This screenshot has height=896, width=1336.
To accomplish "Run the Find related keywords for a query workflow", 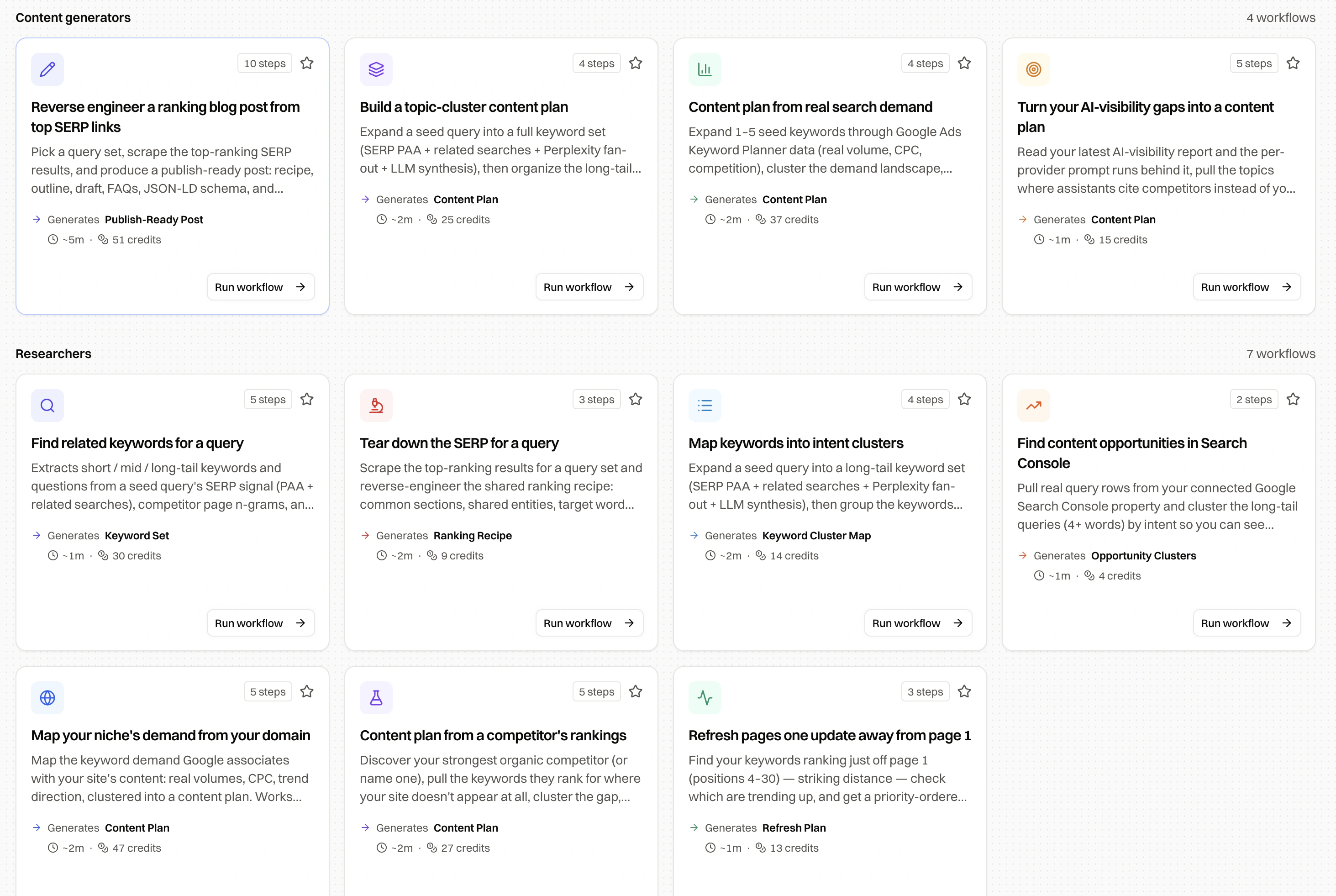I will (x=260, y=623).
